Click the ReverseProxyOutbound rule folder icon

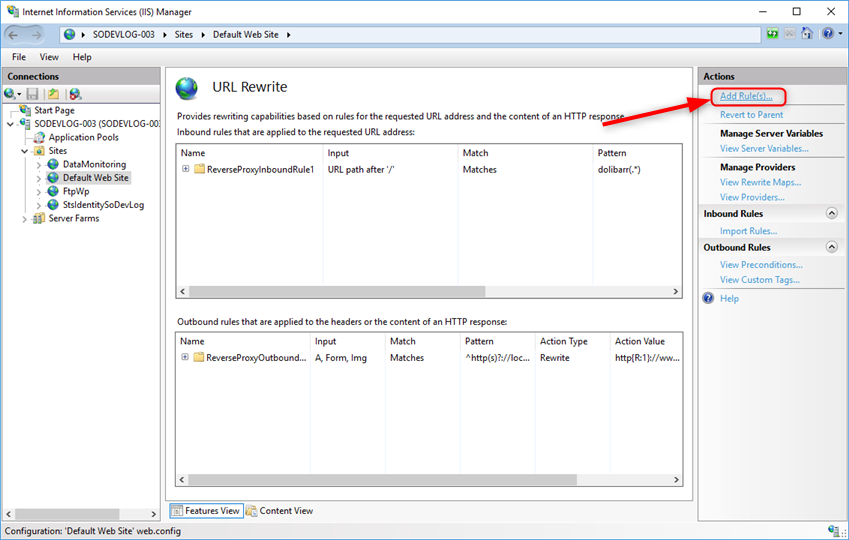pos(199,357)
